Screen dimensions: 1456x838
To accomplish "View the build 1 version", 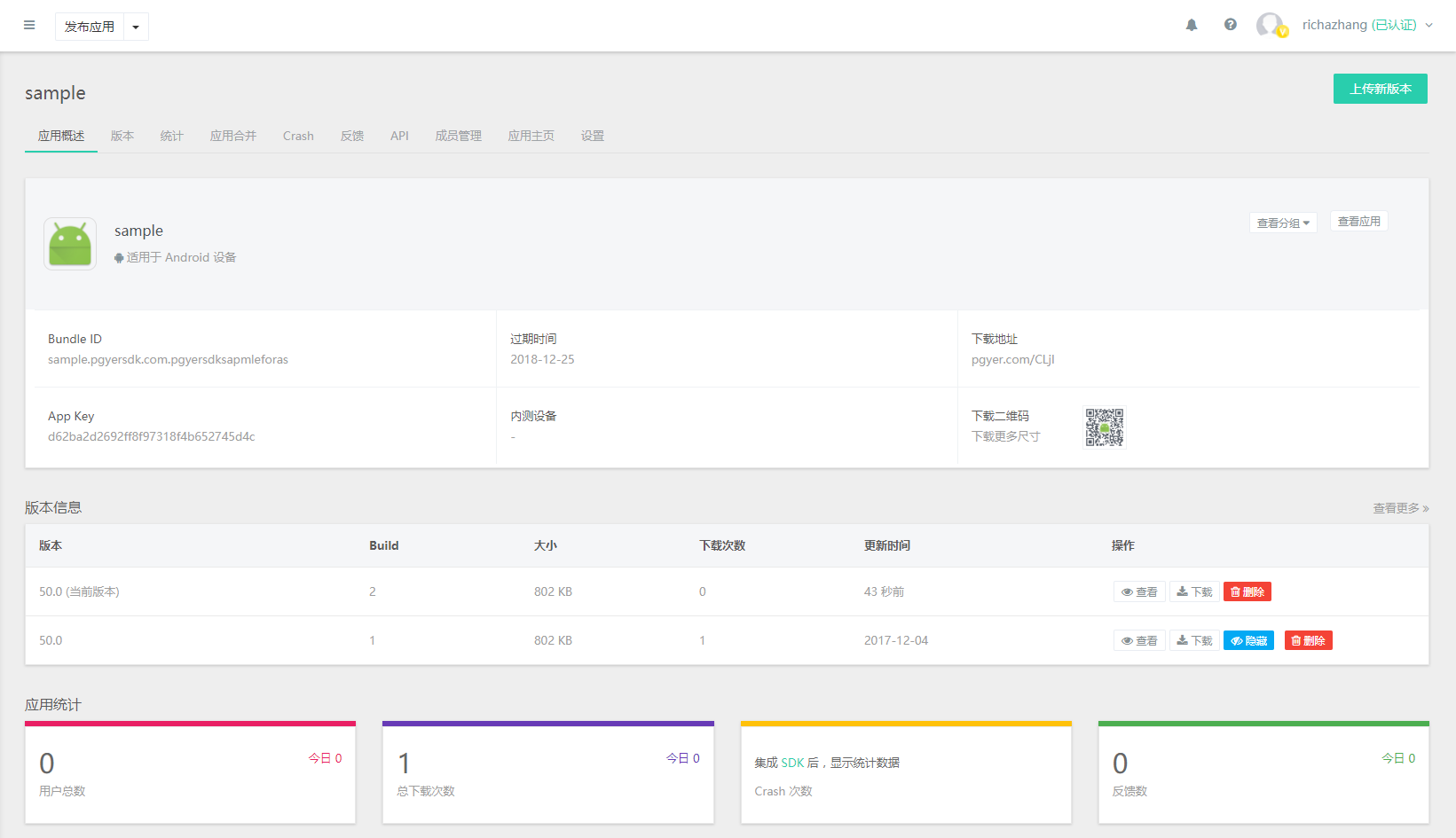I will coord(1139,640).
